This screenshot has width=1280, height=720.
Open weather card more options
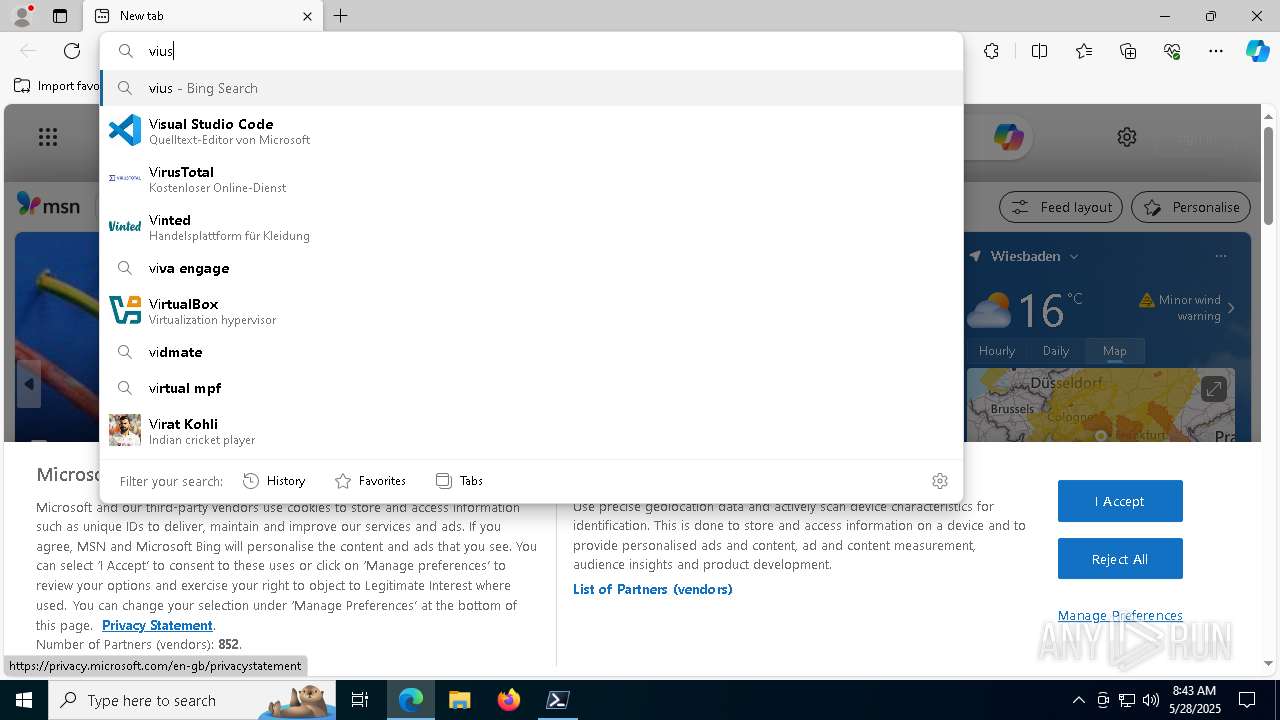tap(1220, 256)
